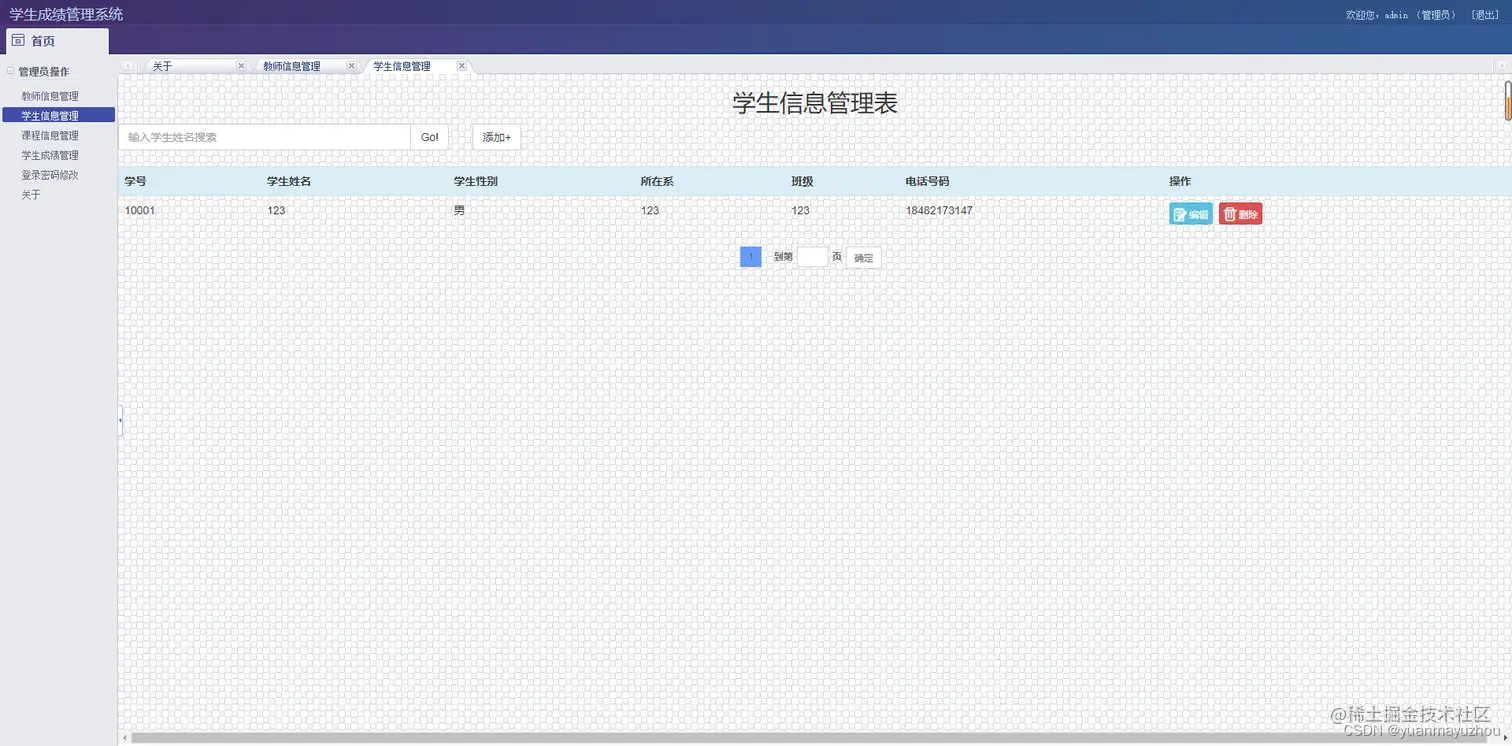Open 关于 in the sidebar

pyautogui.click(x=31, y=195)
